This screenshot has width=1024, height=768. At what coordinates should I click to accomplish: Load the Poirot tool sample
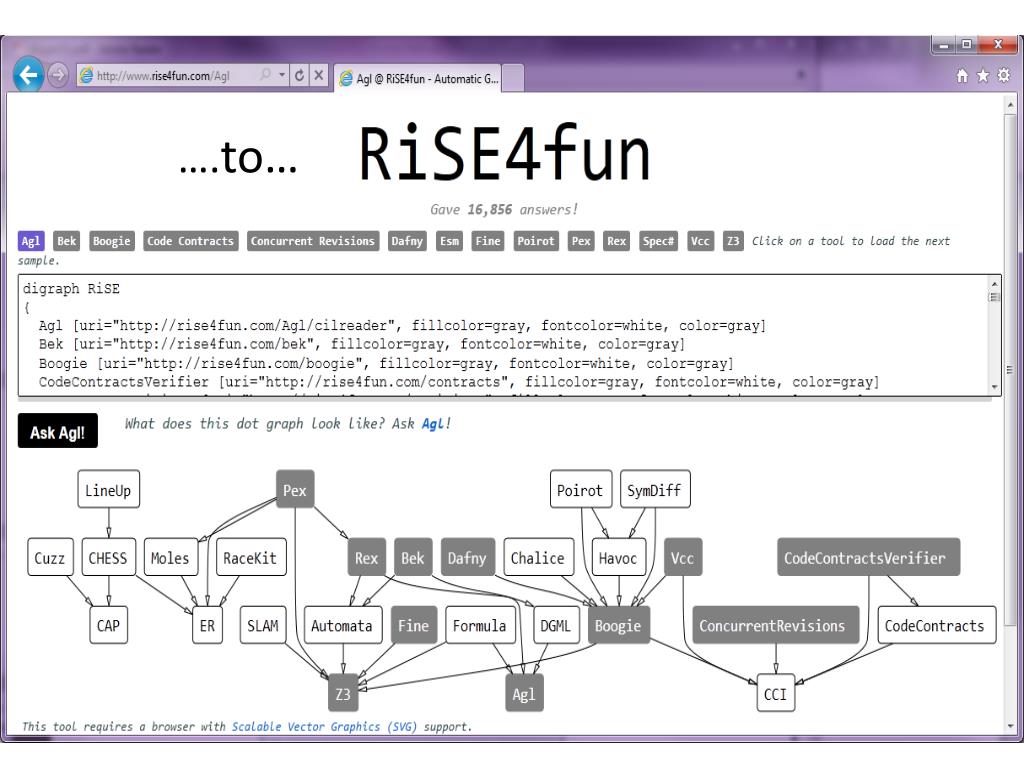[536, 241]
